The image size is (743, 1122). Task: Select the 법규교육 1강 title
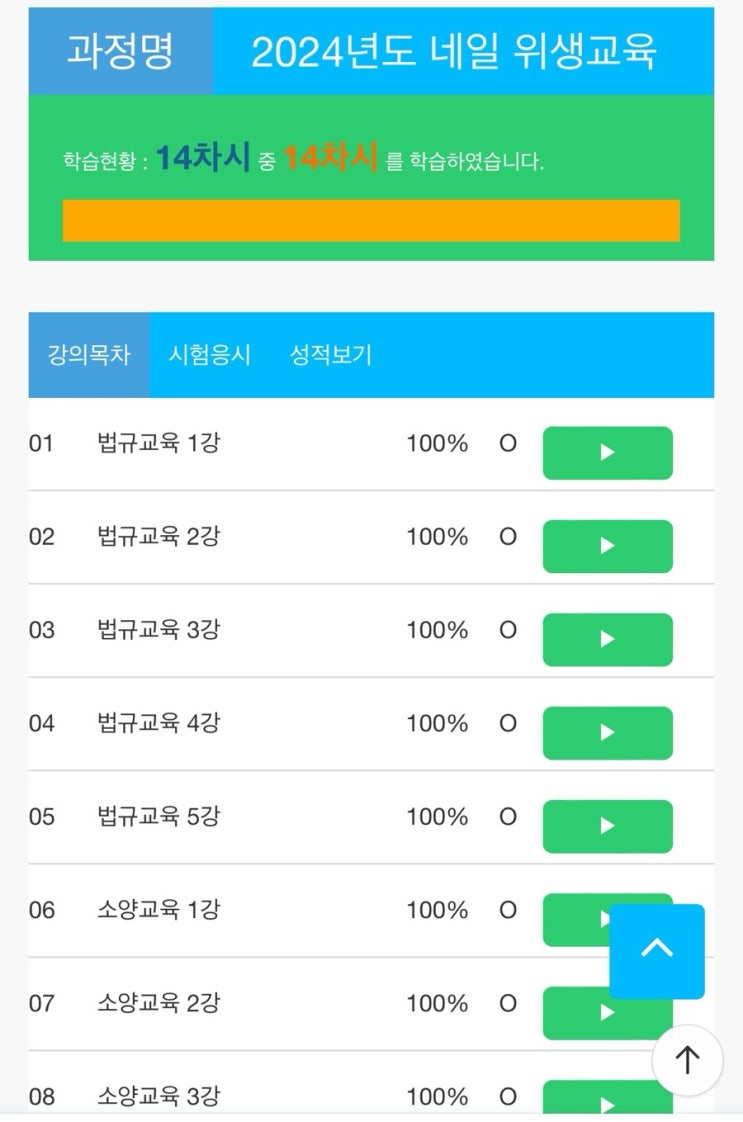point(158,443)
